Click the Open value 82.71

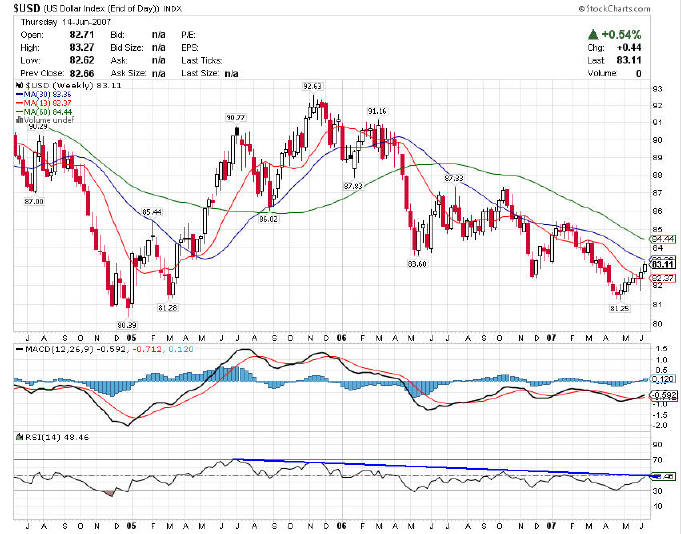pyautogui.click(x=82, y=35)
